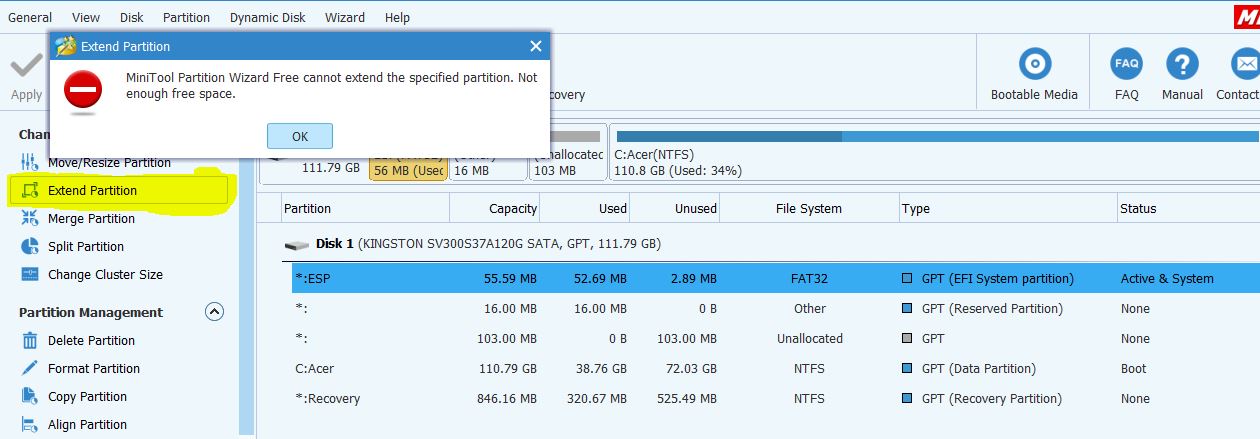Sort by Capacity column header

tap(495, 208)
